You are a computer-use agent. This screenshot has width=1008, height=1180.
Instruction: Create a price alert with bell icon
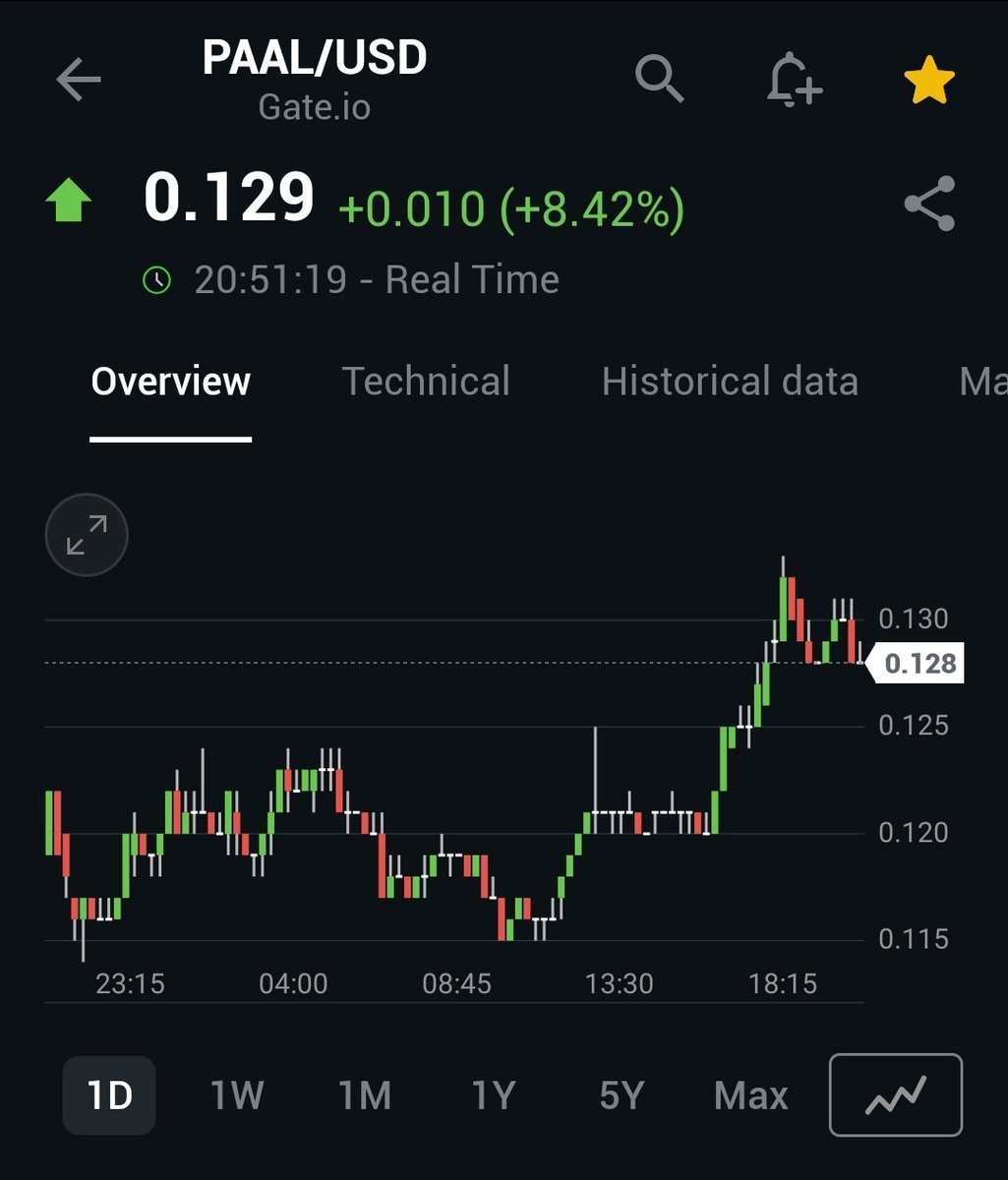794,79
